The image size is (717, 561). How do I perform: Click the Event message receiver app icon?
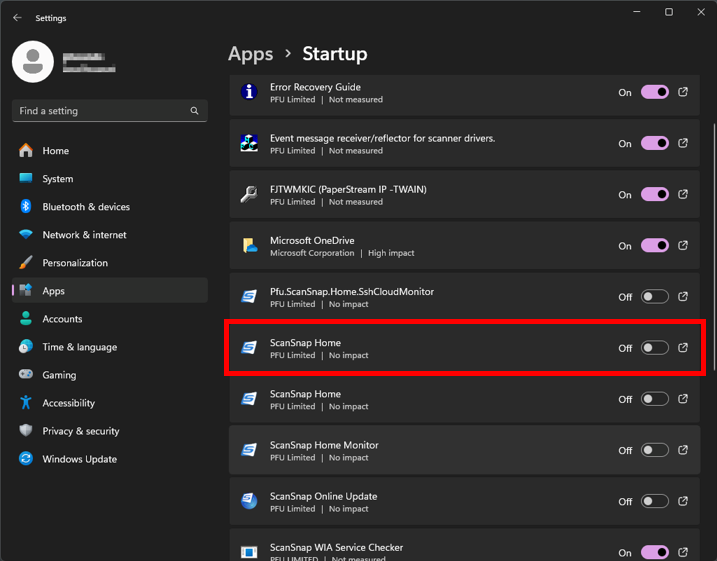pos(249,143)
